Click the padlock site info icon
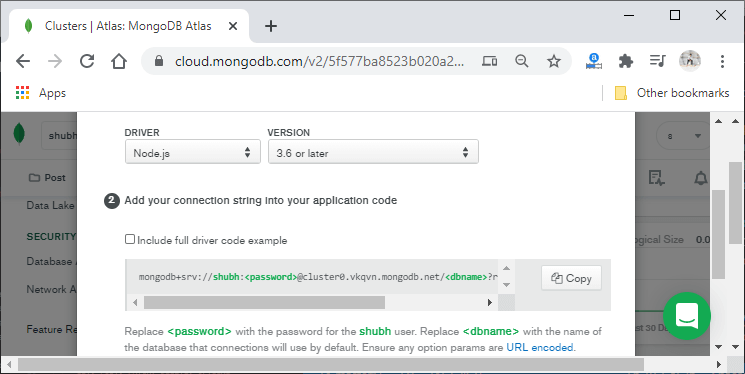 pos(159,61)
